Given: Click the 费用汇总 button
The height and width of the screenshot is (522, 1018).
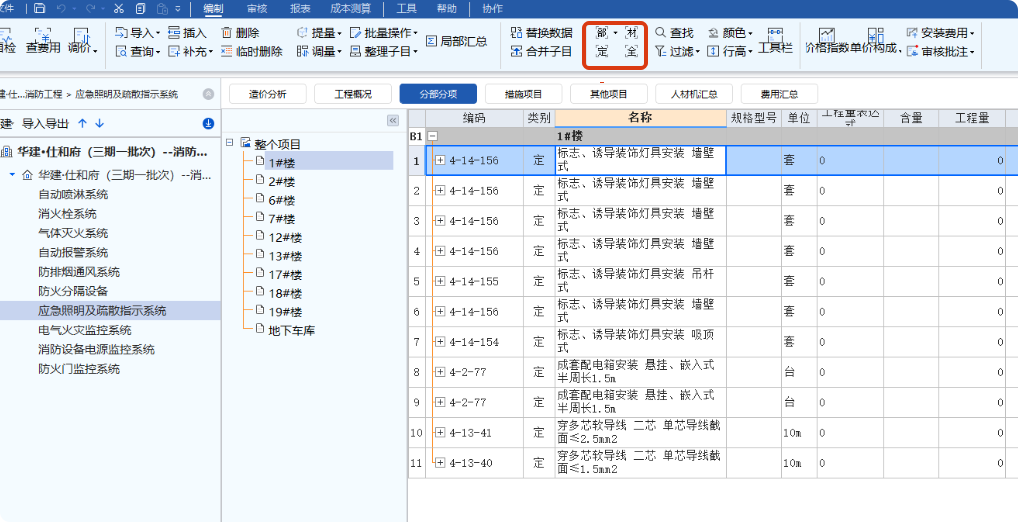Looking at the screenshot, I should (x=779, y=94).
